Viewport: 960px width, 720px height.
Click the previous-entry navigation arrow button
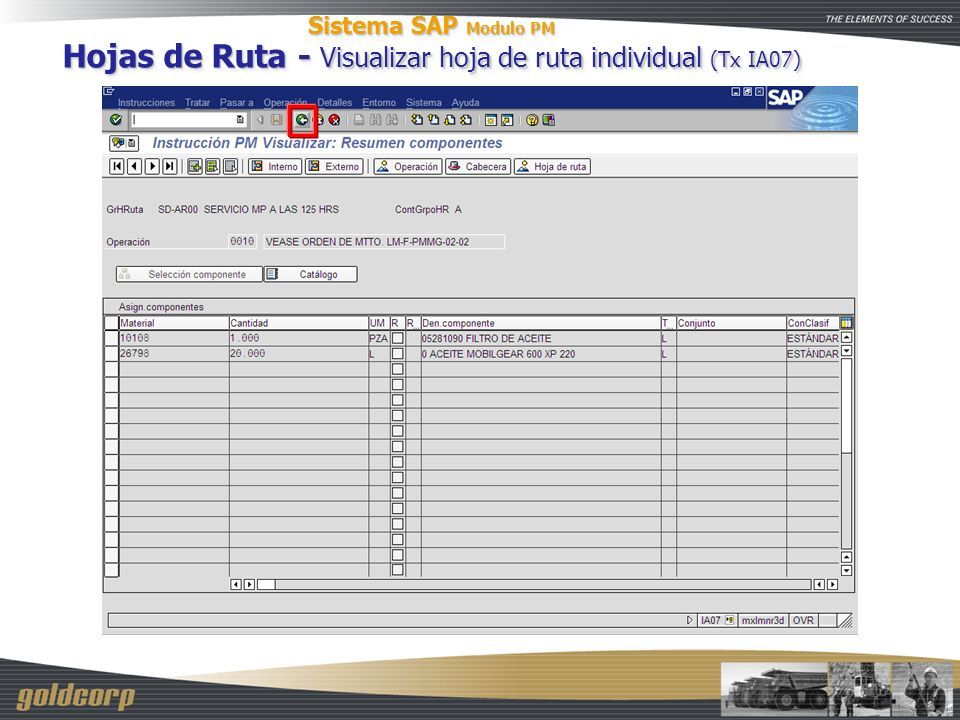click(135, 166)
